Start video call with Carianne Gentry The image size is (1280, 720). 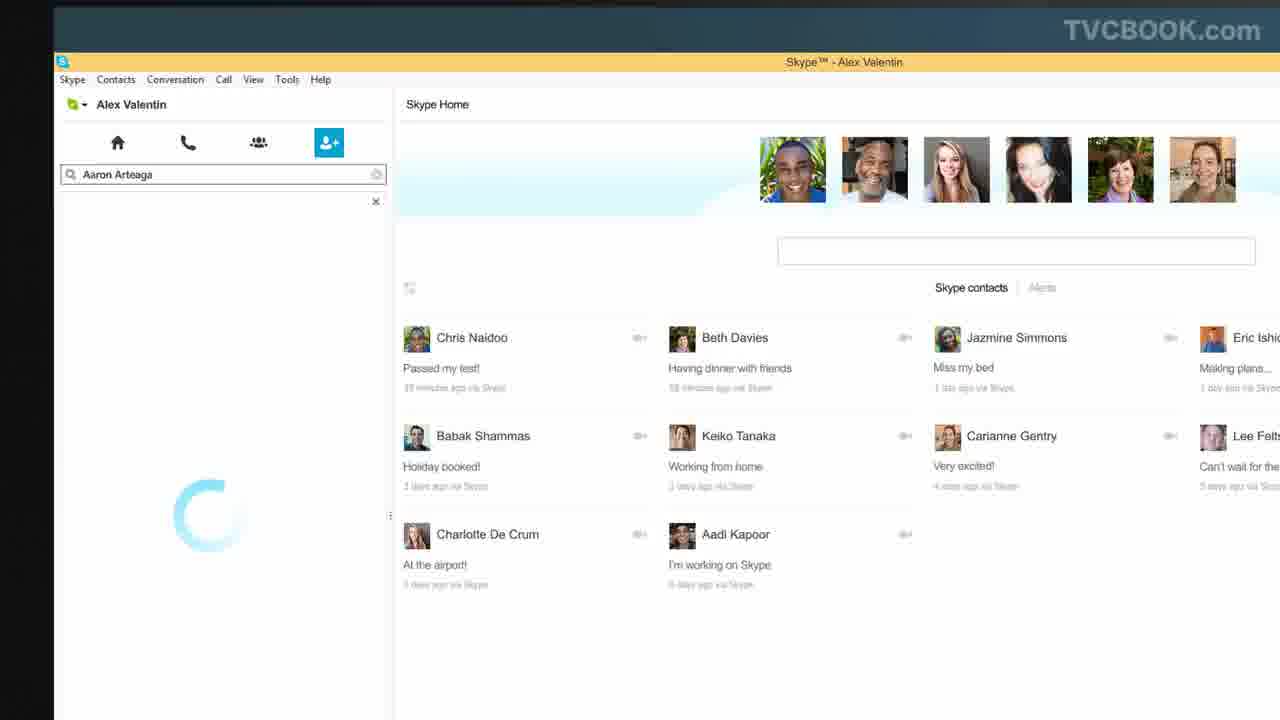[x=1170, y=436]
